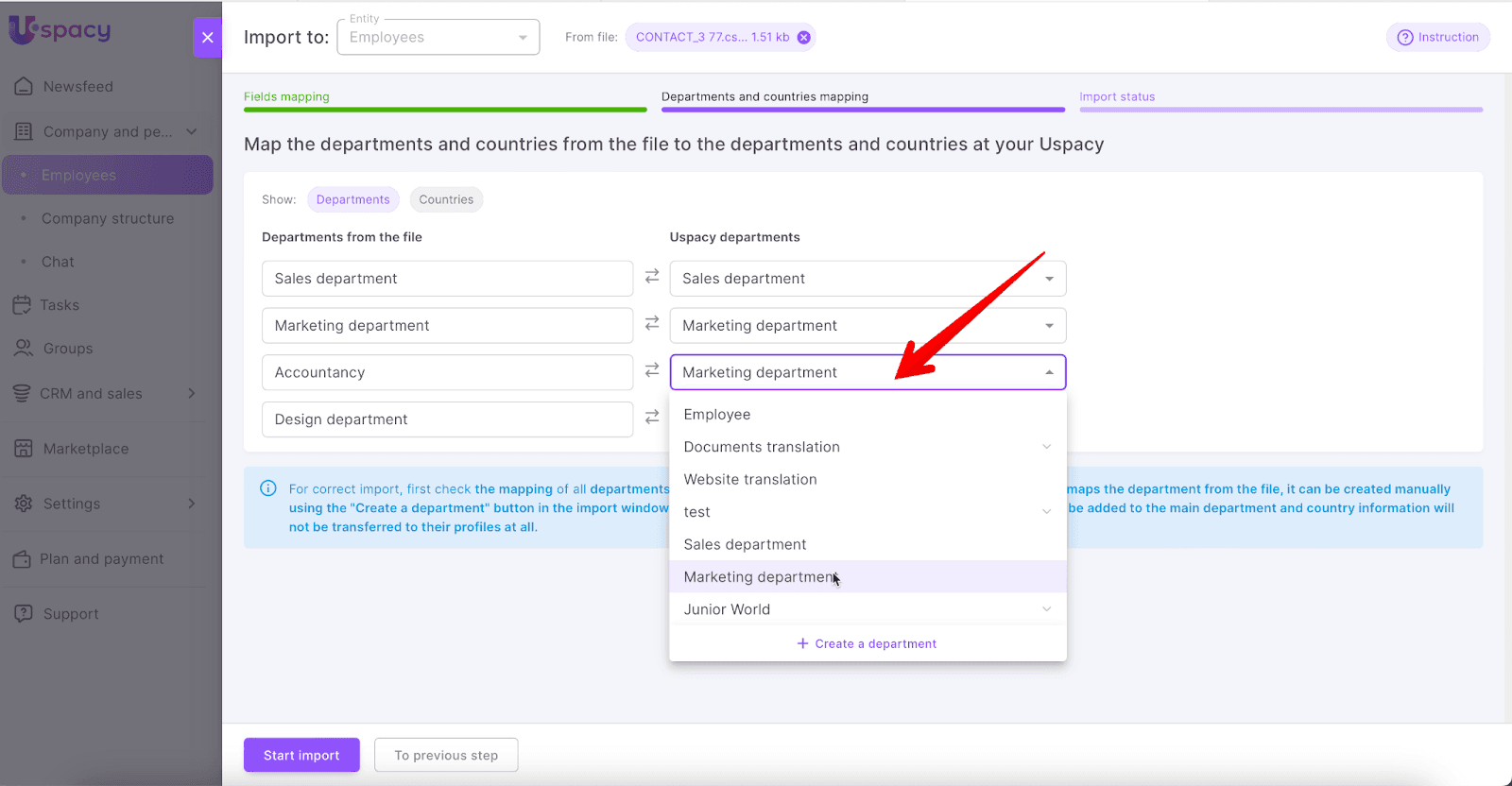The height and width of the screenshot is (786, 1512).
Task: Open the Entity Employees dropdown
Action: (x=438, y=38)
